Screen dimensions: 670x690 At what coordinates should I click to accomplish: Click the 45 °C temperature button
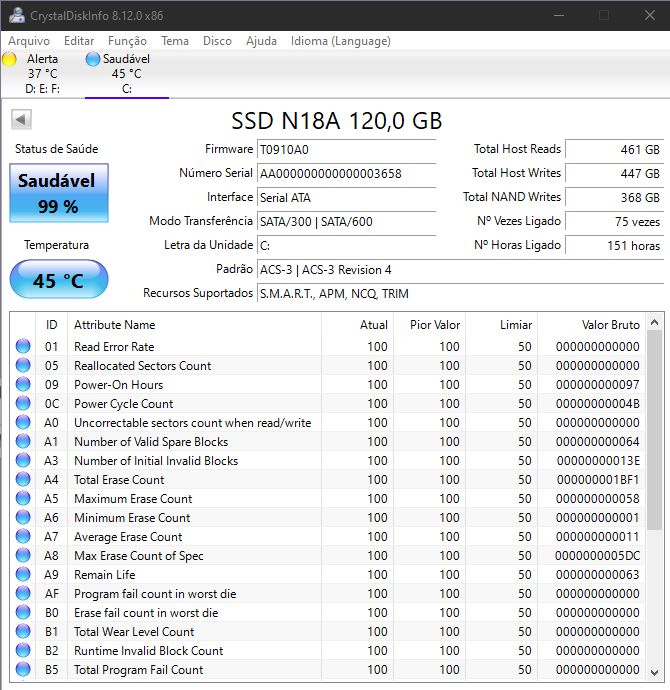tap(59, 279)
